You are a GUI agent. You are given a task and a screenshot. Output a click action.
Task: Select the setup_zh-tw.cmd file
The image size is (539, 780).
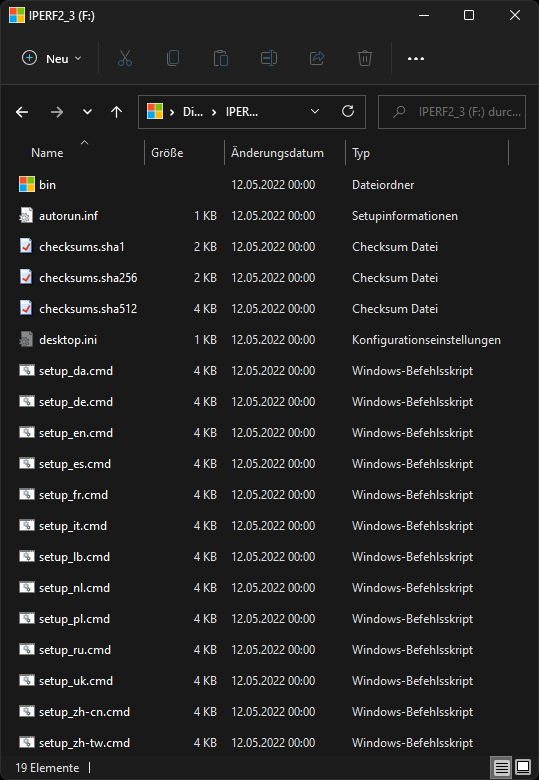coord(84,743)
